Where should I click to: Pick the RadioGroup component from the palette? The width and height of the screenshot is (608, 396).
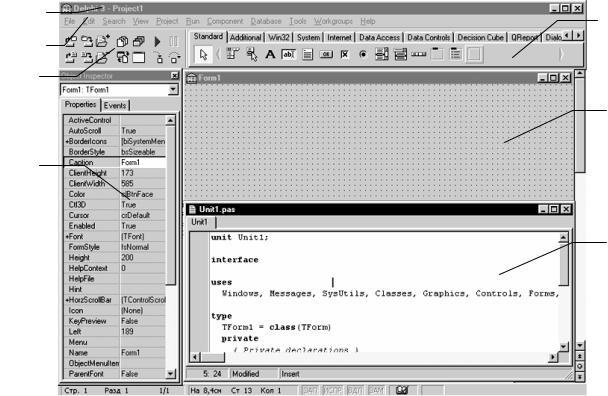tap(456, 54)
